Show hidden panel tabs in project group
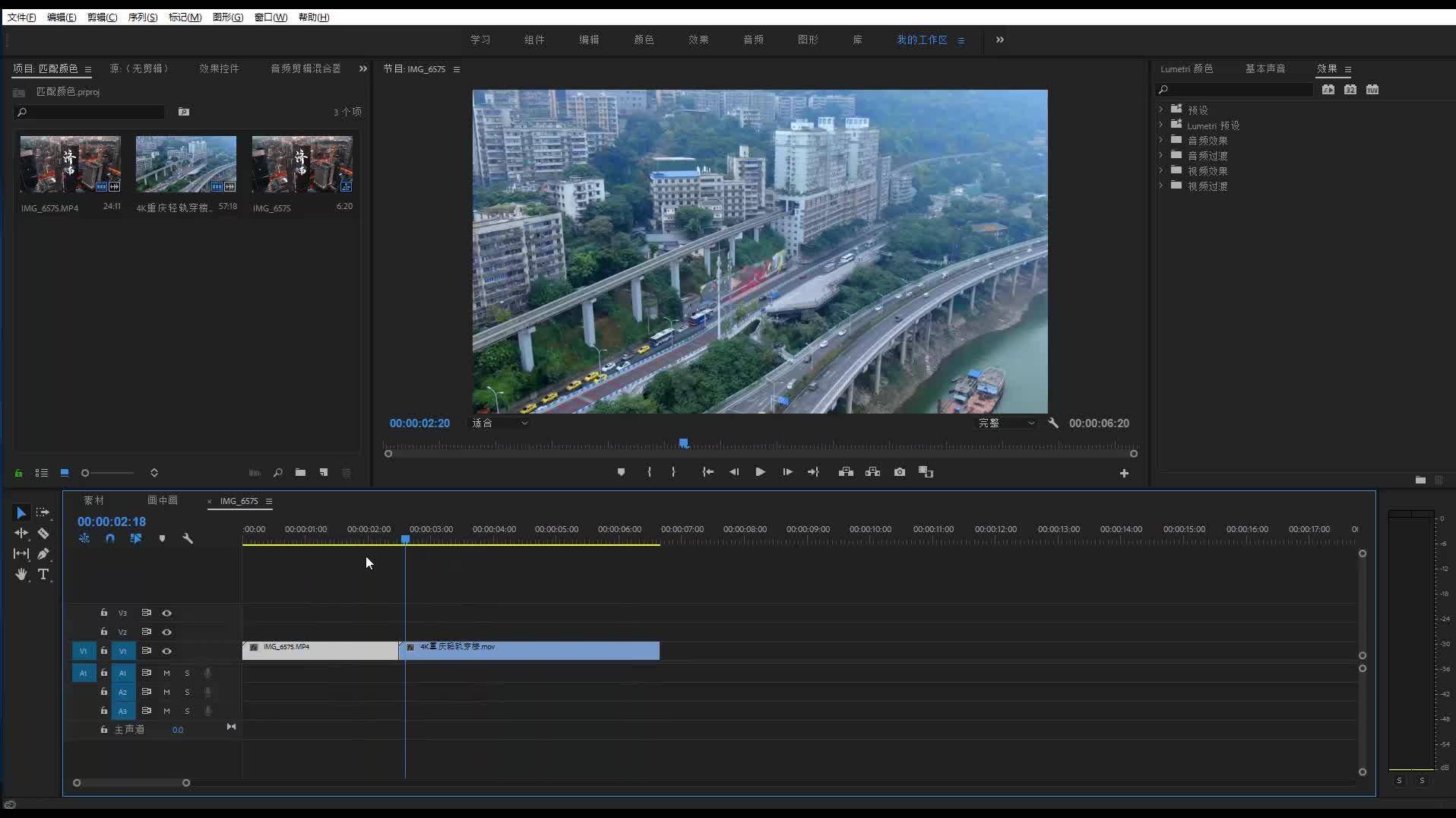 [363, 68]
